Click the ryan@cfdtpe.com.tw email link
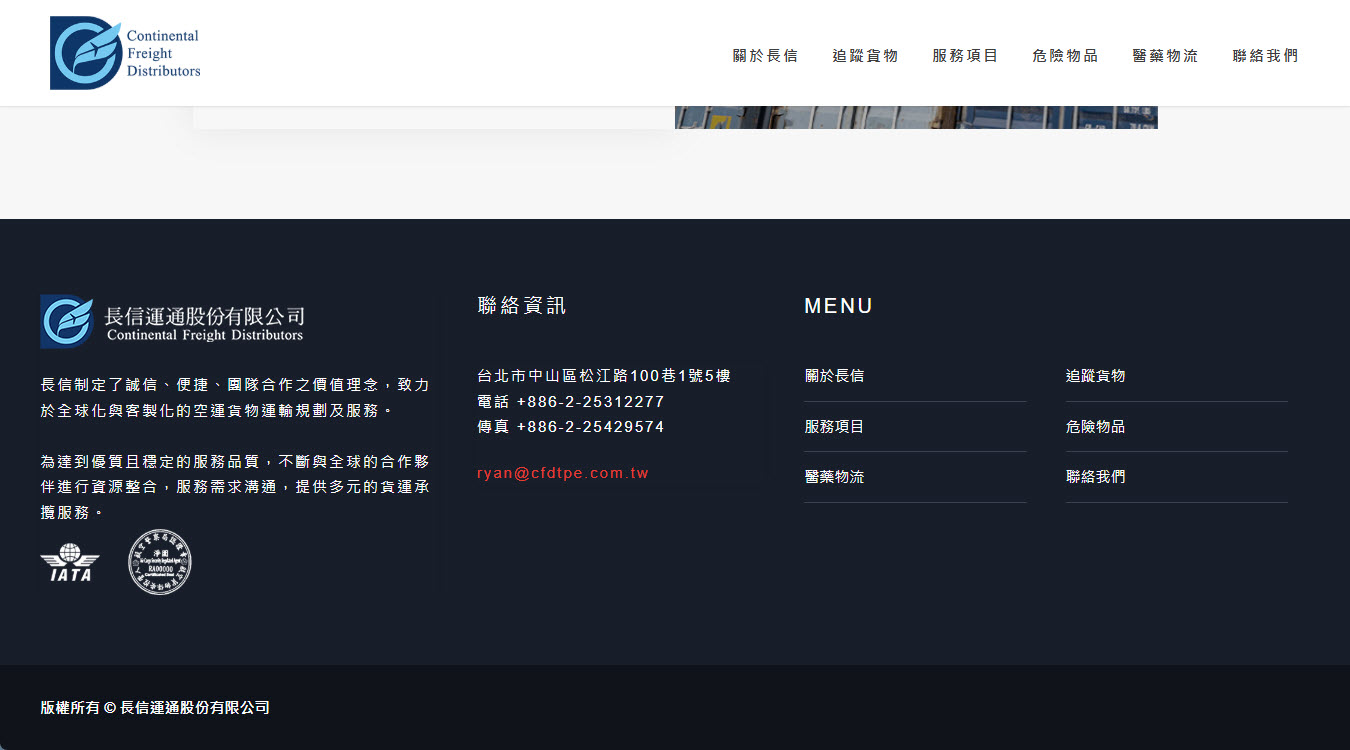1350x750 pixels. [563, 473]
